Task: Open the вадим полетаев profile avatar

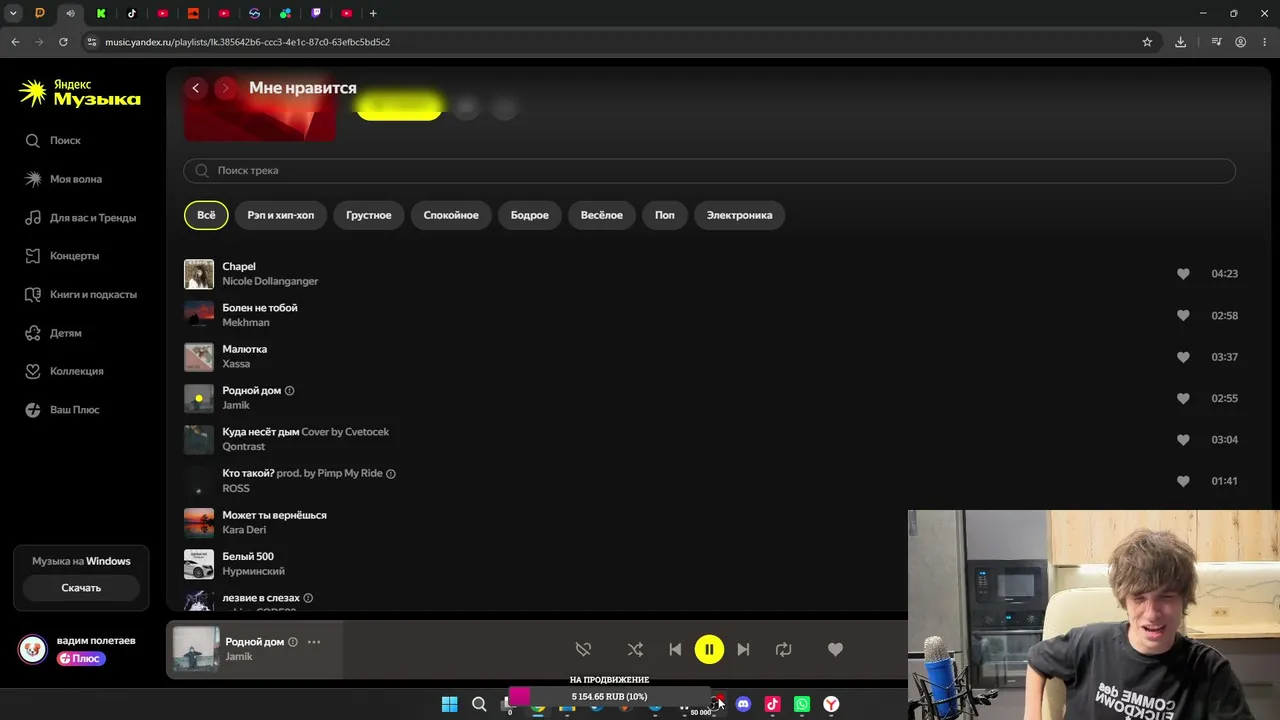Action: click(32, 649)
